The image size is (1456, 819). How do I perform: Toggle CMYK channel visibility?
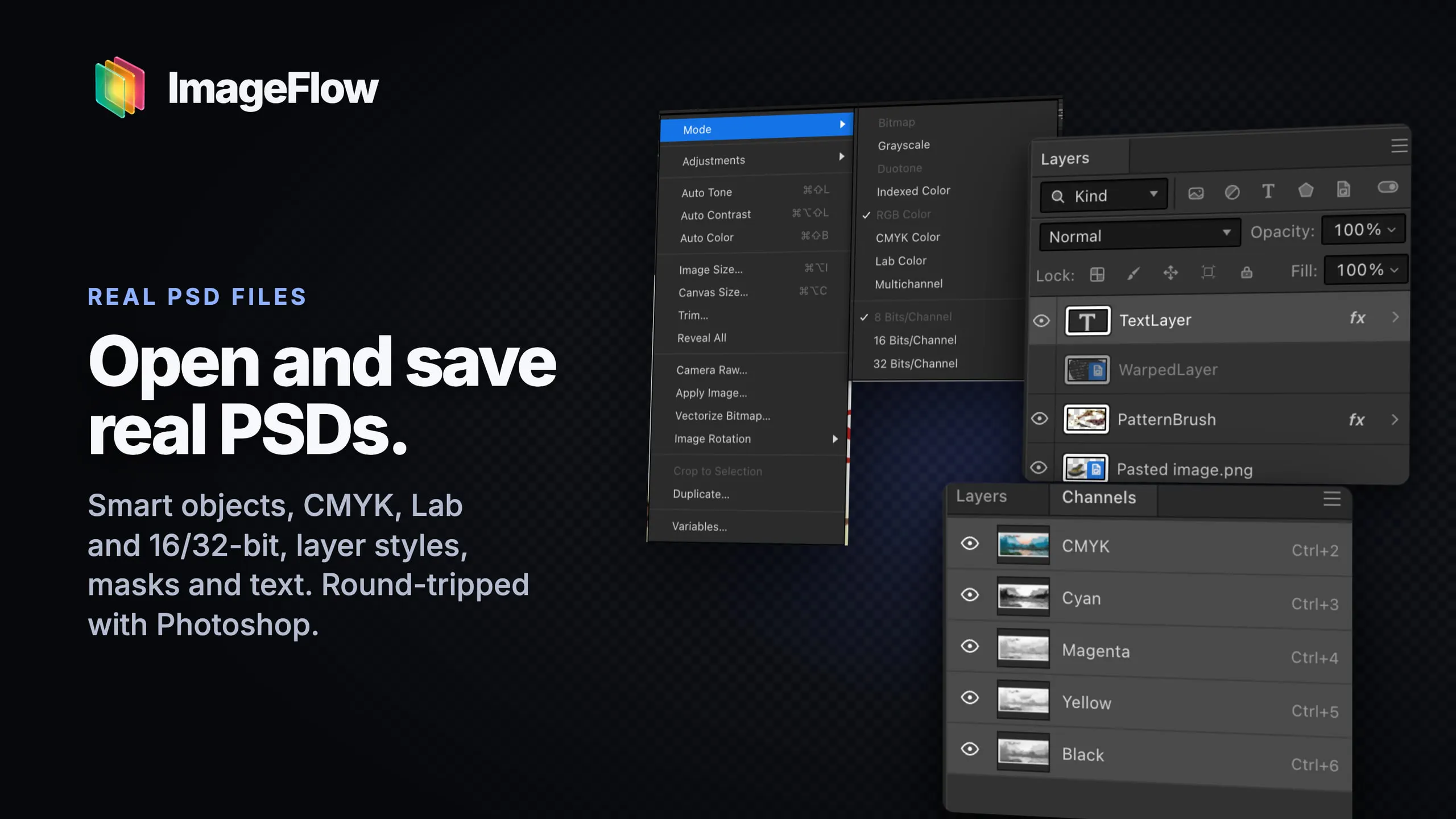pyautogui.click(x=970, y=544)
